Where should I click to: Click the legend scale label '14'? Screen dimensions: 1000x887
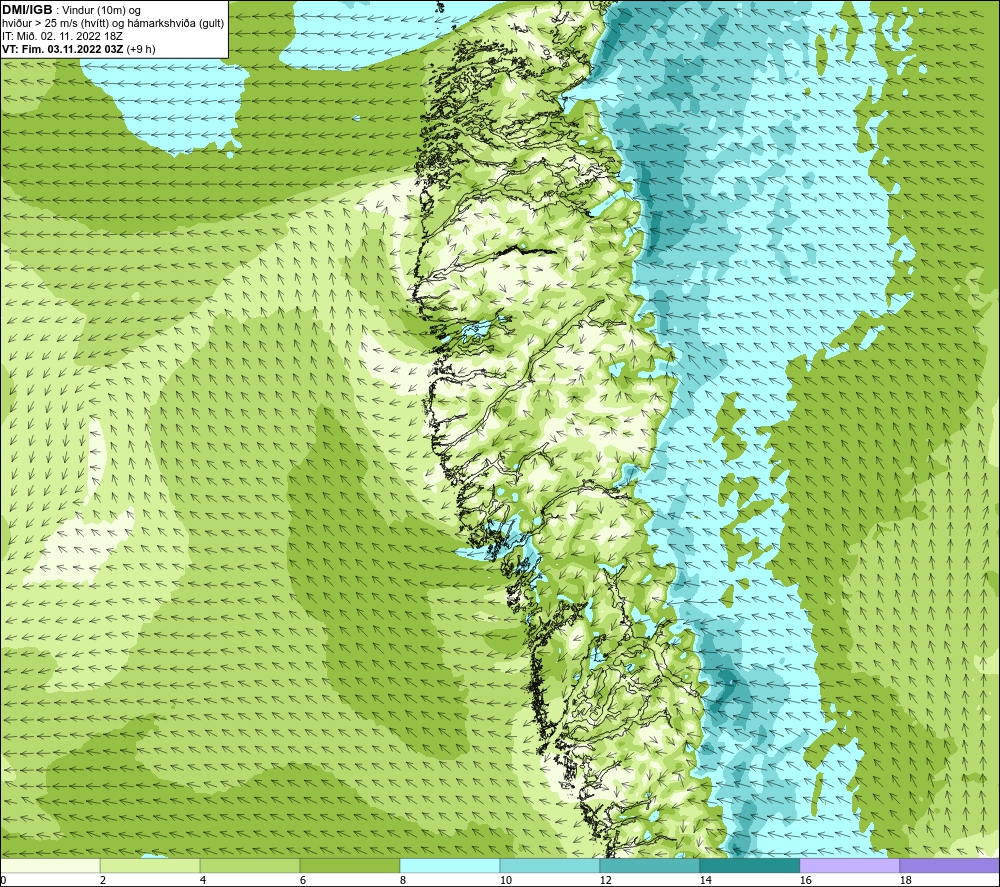coord(705,881)
